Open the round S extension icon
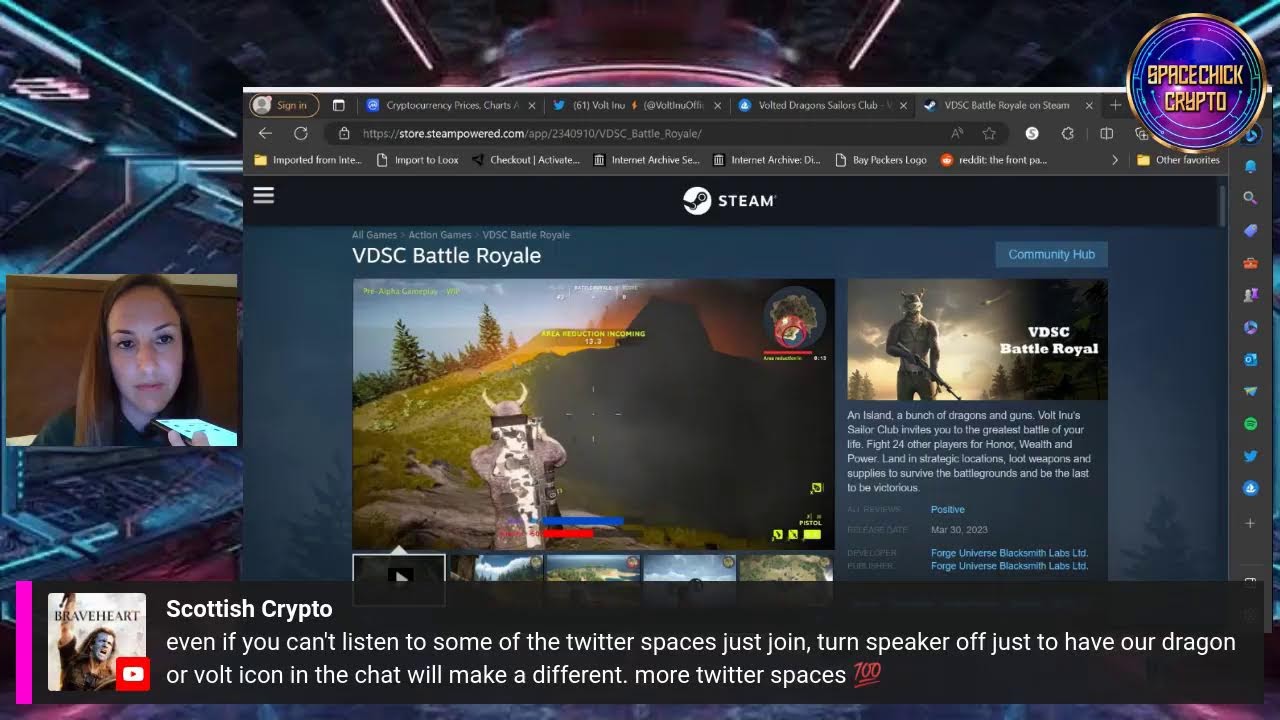 (x=1032, y=133)
